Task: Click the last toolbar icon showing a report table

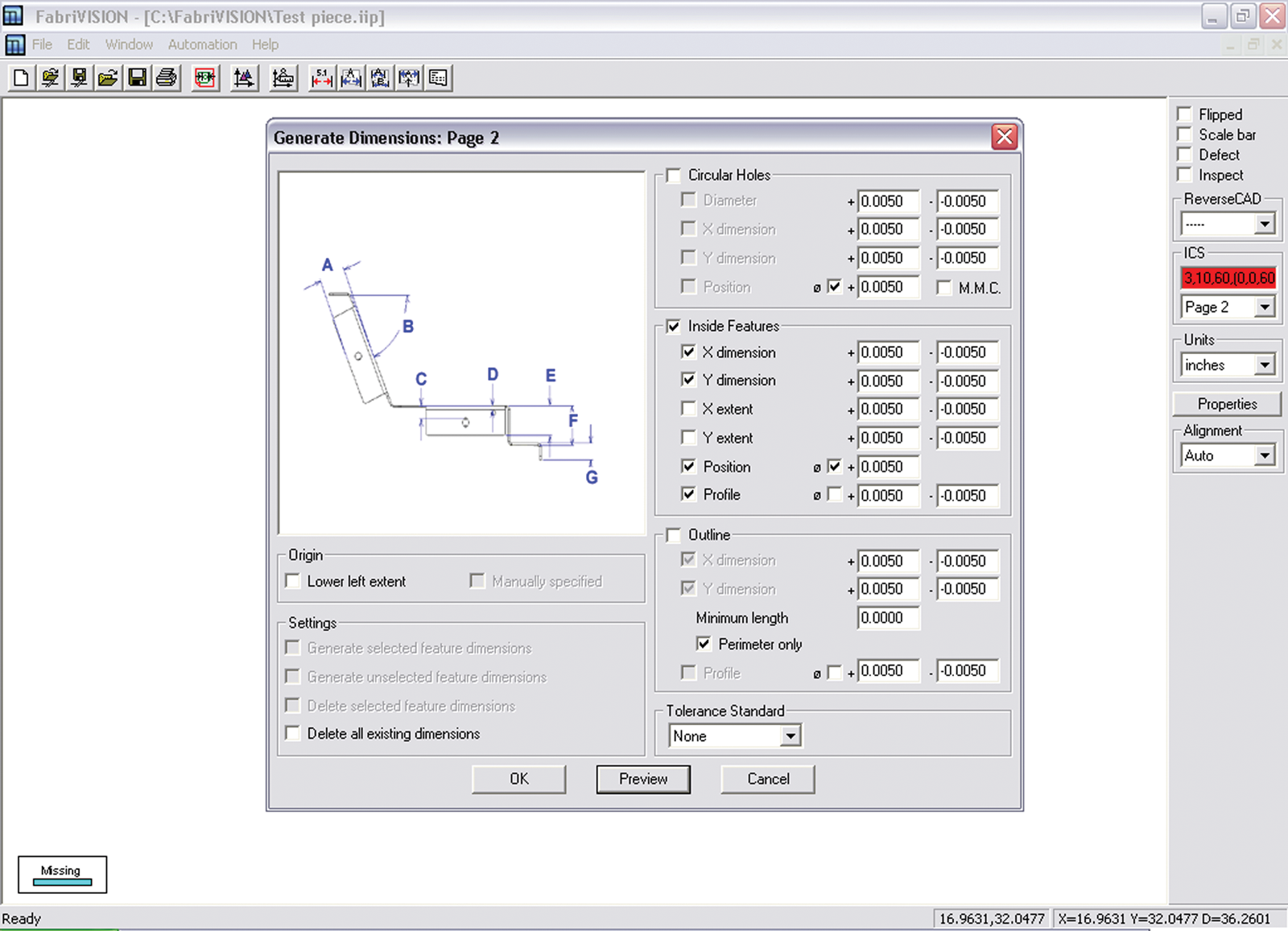Action: pyautogui.click(x=439, y=78)
